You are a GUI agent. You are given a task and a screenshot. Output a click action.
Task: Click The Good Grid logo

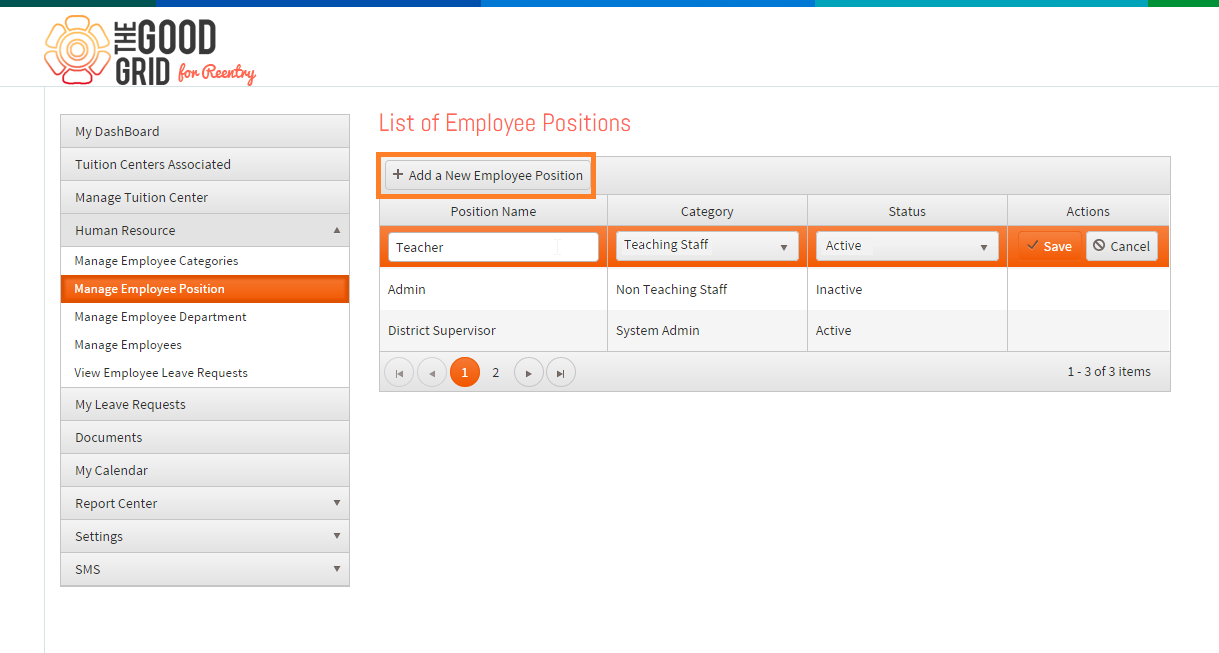pos(150,50)
